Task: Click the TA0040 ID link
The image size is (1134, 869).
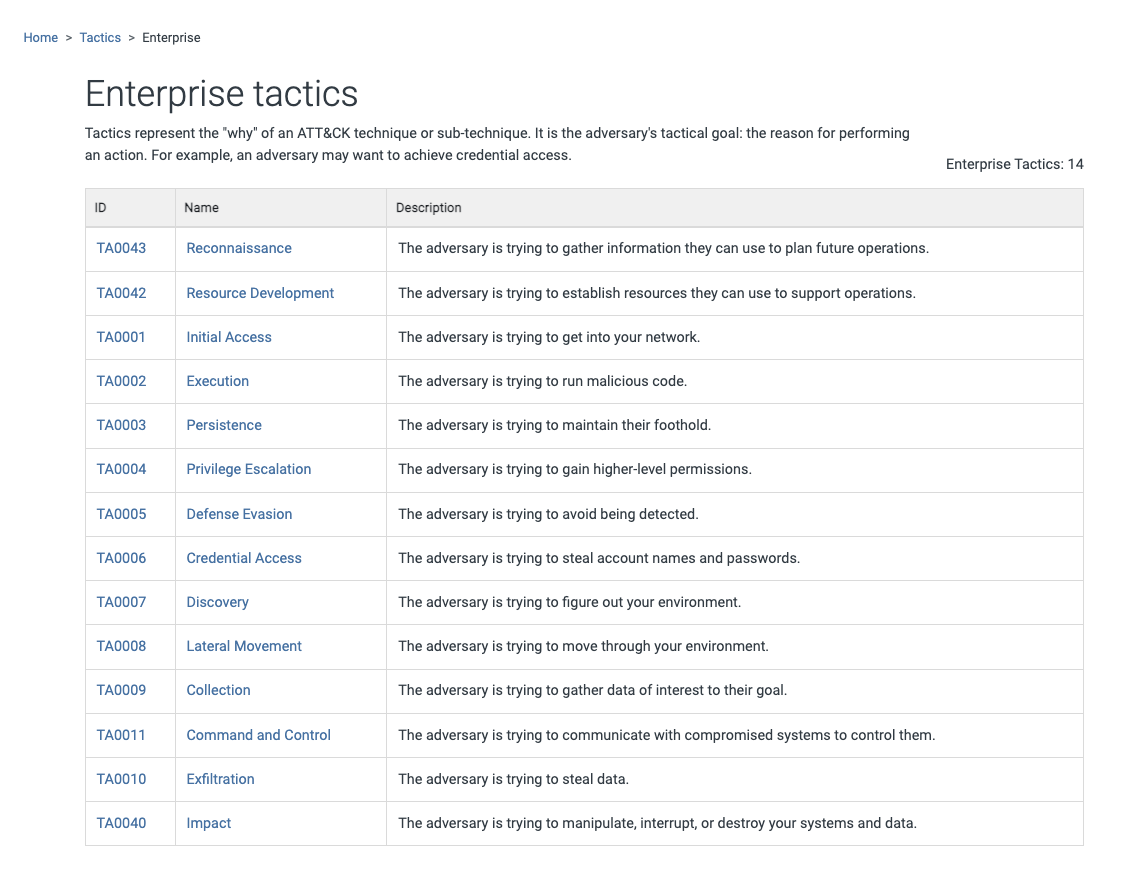Action: click(x=121, y=823)
